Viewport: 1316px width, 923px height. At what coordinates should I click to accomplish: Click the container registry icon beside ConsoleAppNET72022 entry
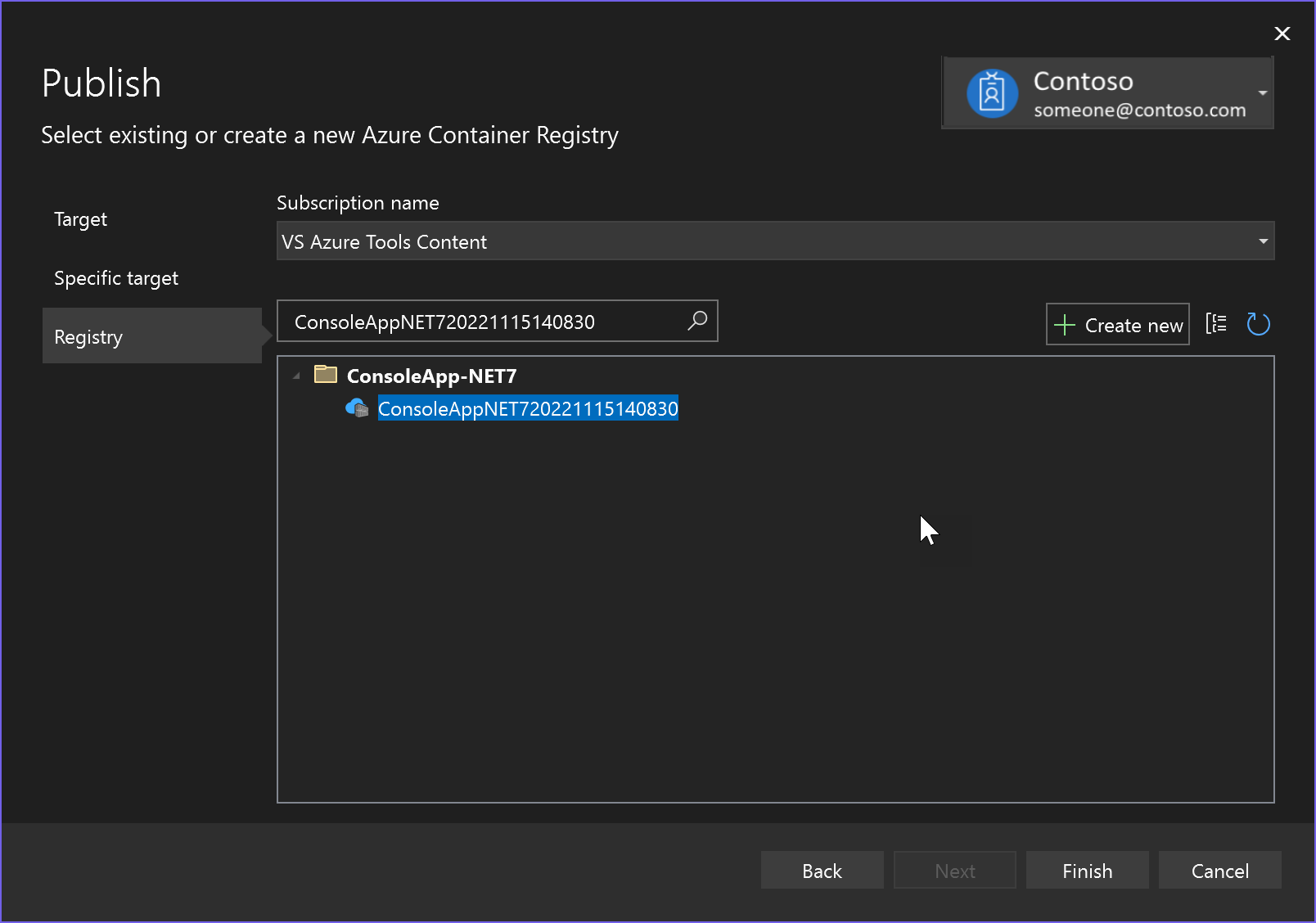click(357, 407)
